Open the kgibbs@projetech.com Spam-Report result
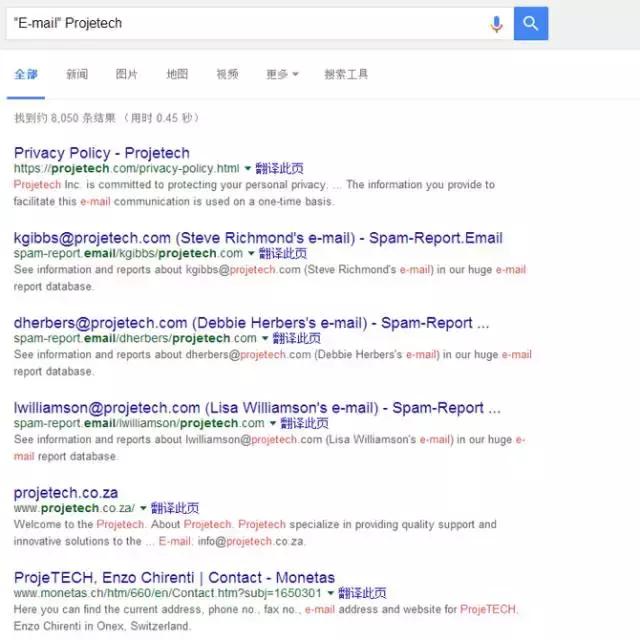Viewport: 640px width, 640px height. point(258,238)
